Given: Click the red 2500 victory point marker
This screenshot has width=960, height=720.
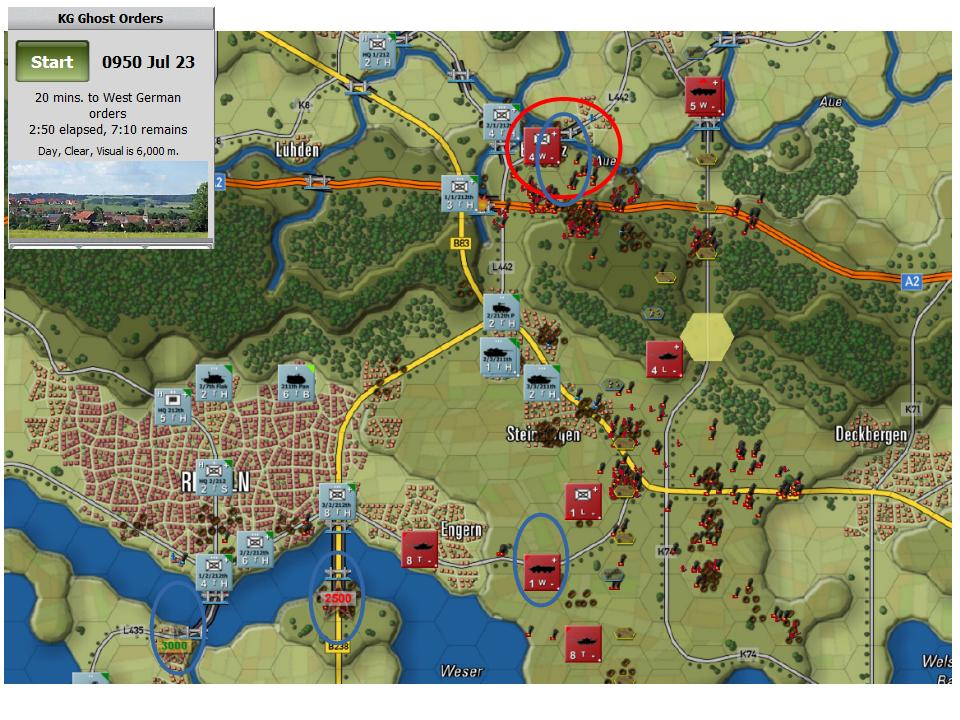Looking at the screenshot, I should click(x=338, y=598).
